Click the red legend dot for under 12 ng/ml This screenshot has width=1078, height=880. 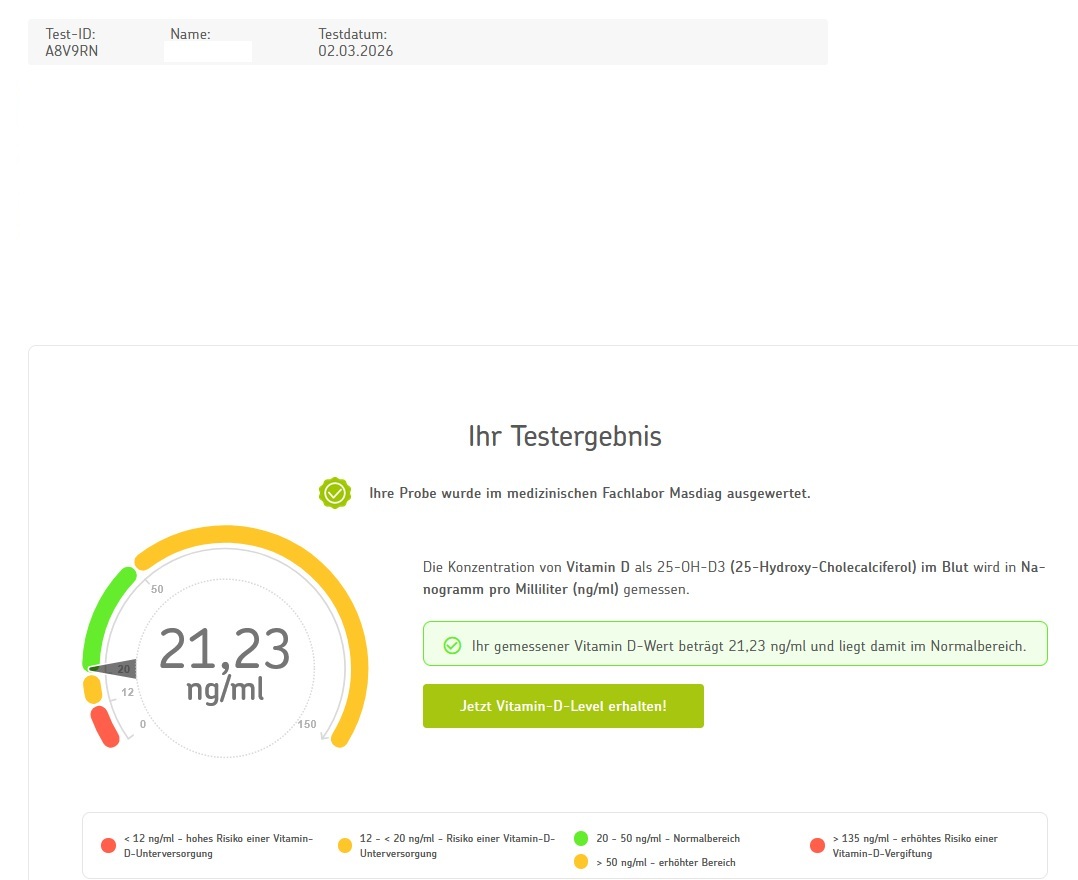109,846
